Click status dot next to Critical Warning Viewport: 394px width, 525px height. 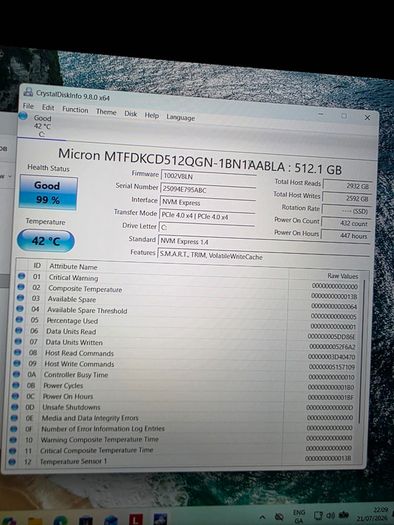tap(21, 276)
